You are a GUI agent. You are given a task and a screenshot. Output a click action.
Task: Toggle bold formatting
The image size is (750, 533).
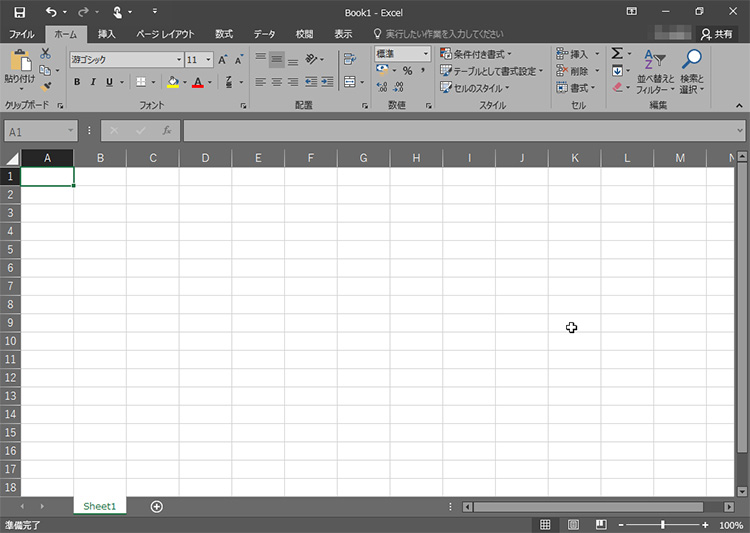coord(77,82)
